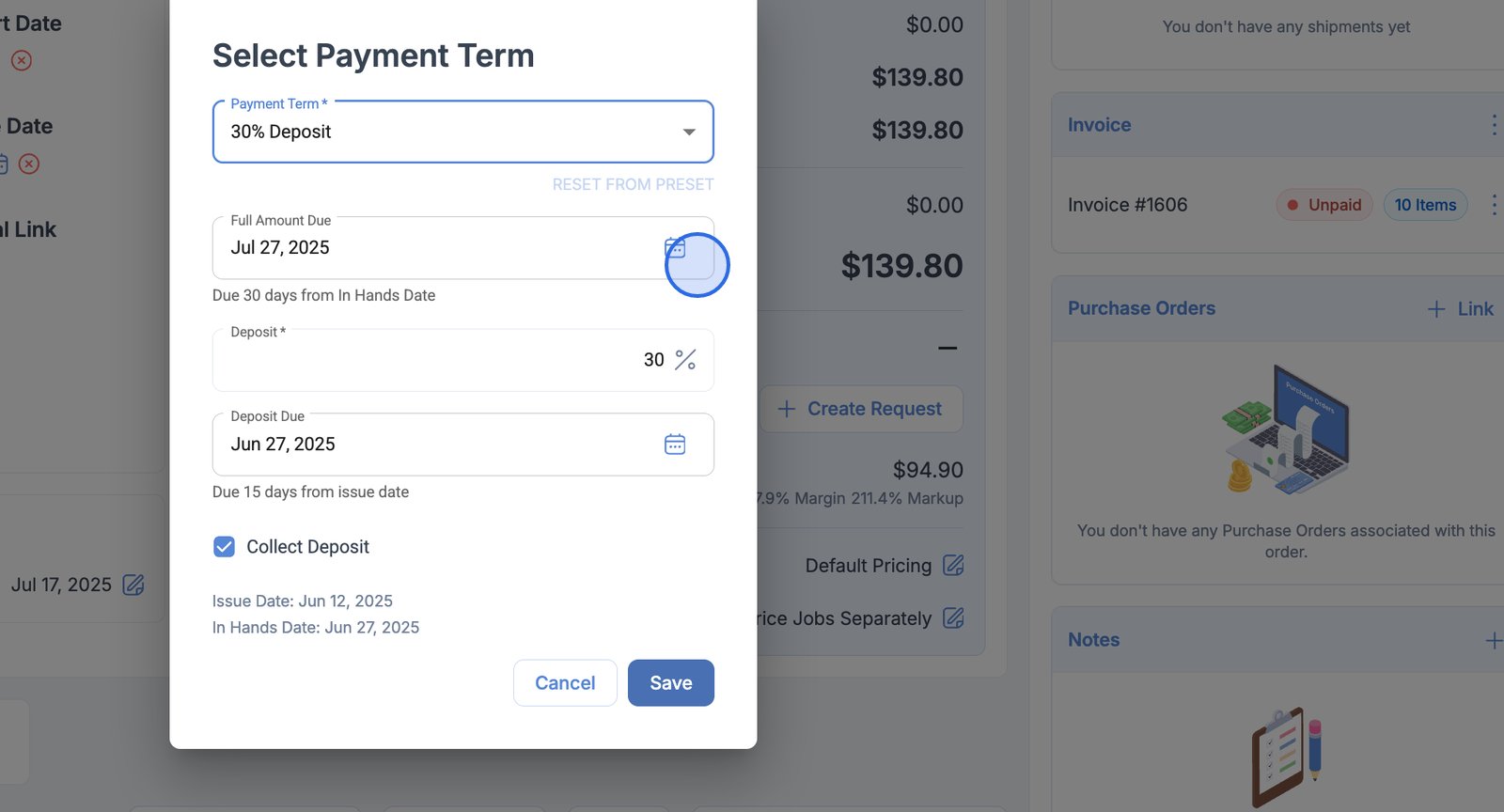Focus the Deposit percentage input field

click(442, 360)
